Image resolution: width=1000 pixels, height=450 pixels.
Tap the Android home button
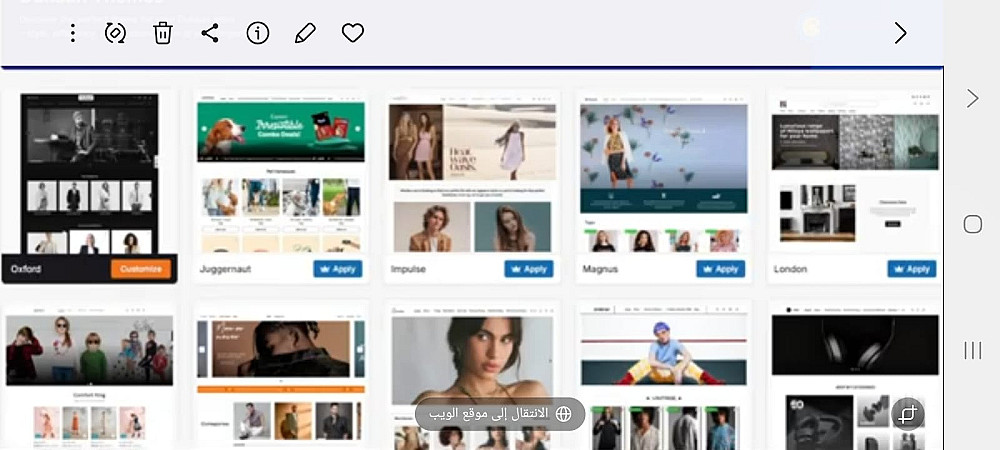pos(973,224)
